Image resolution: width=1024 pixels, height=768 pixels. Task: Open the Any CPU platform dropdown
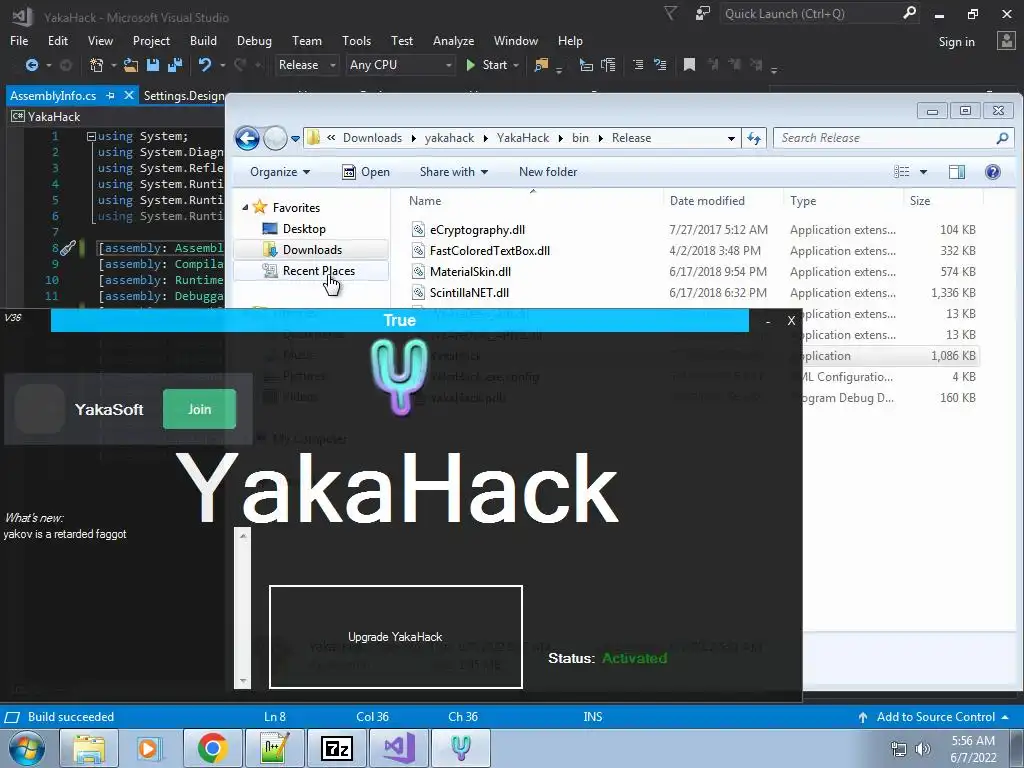point(449,65)
